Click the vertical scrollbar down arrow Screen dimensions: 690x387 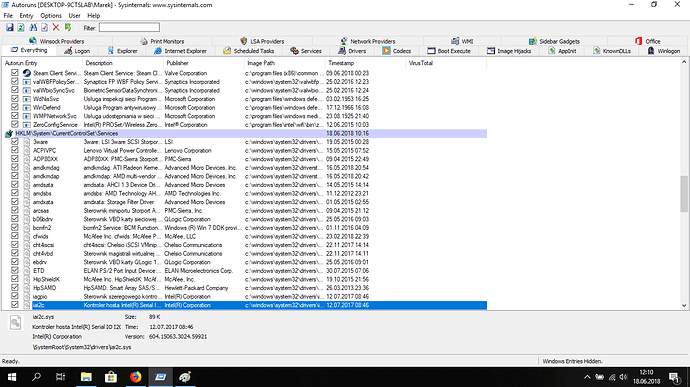pos(684,305)
